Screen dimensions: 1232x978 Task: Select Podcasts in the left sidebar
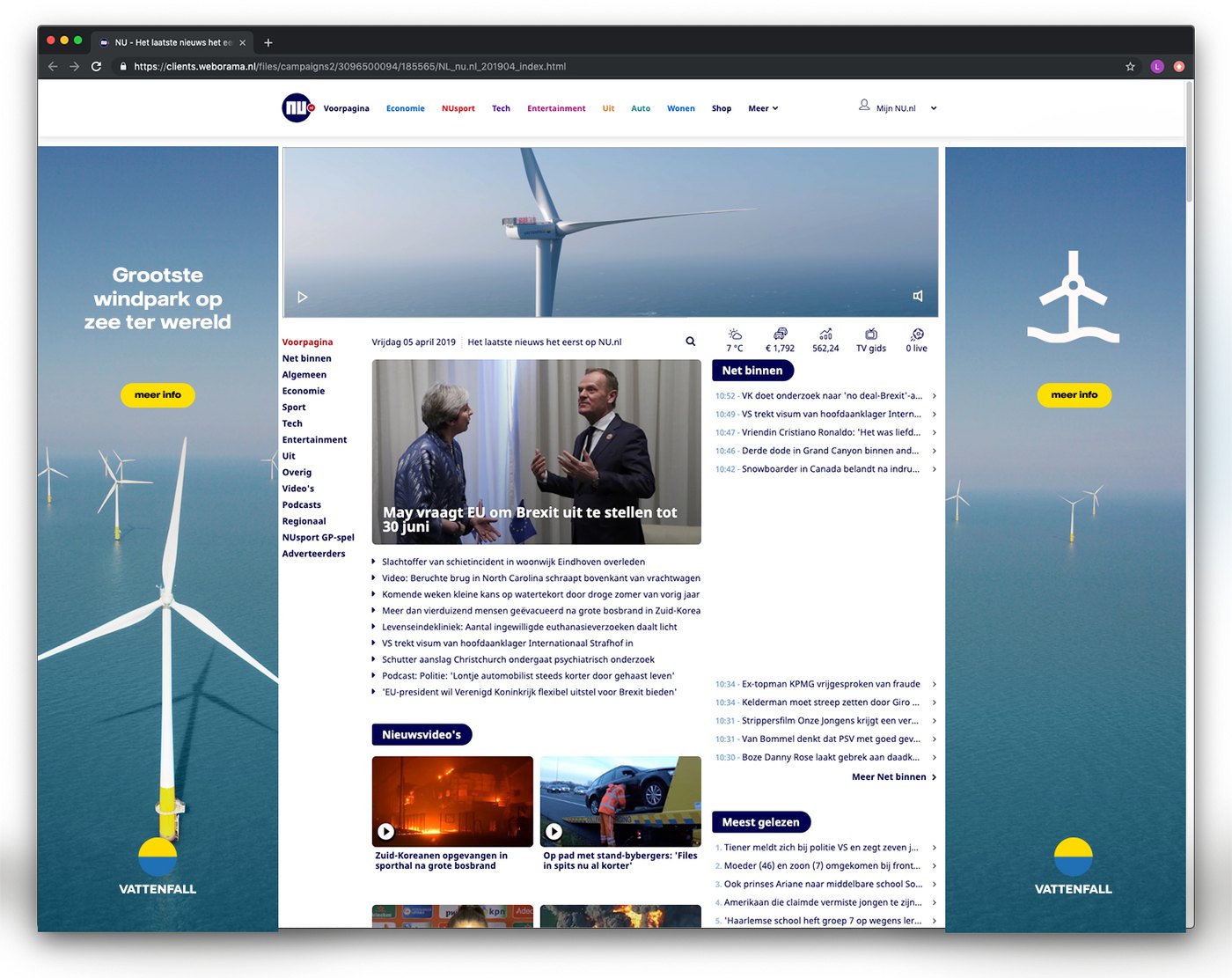302,505
